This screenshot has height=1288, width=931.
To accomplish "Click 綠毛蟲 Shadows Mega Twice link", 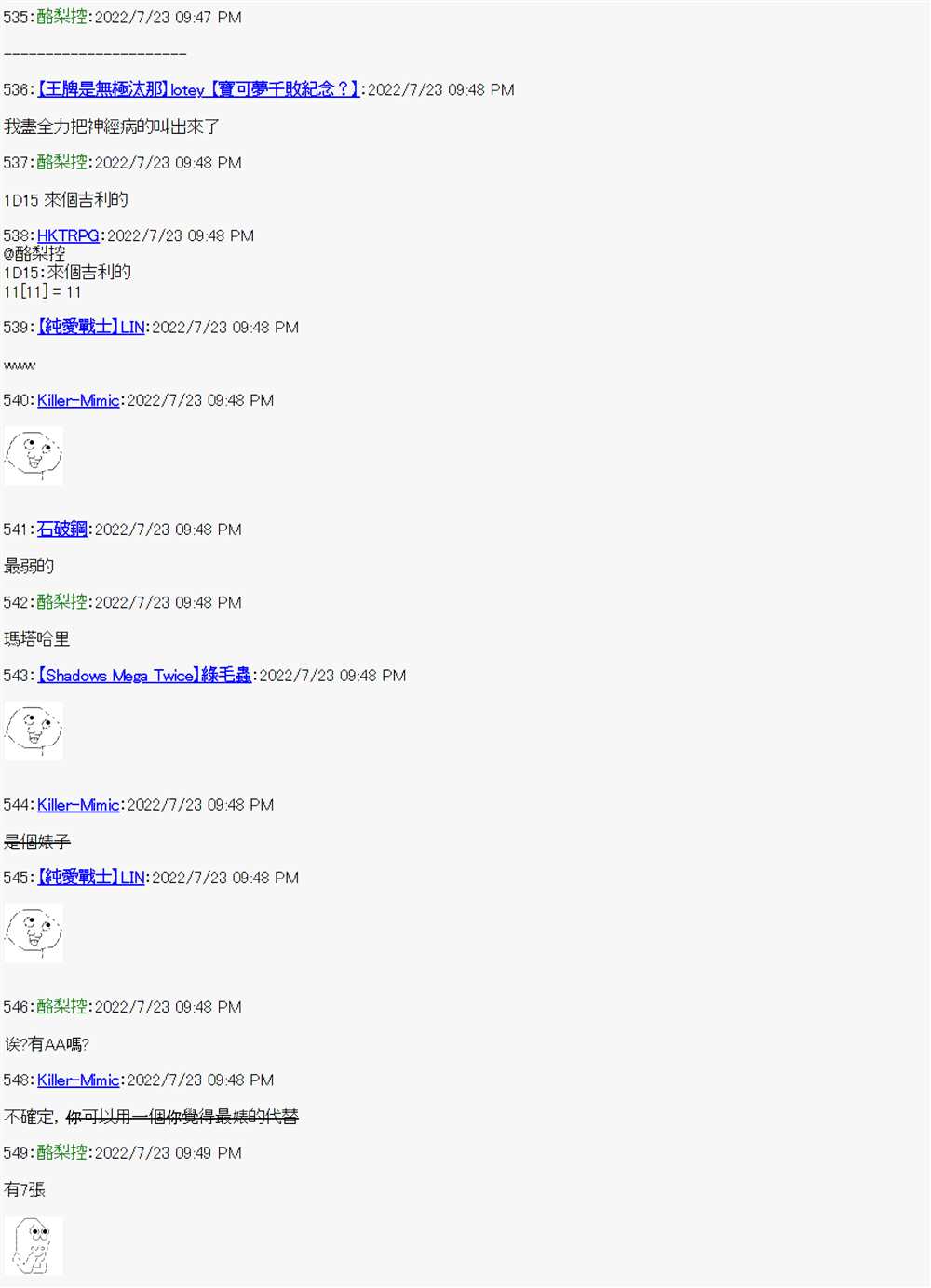I will (x=144, y=675).
